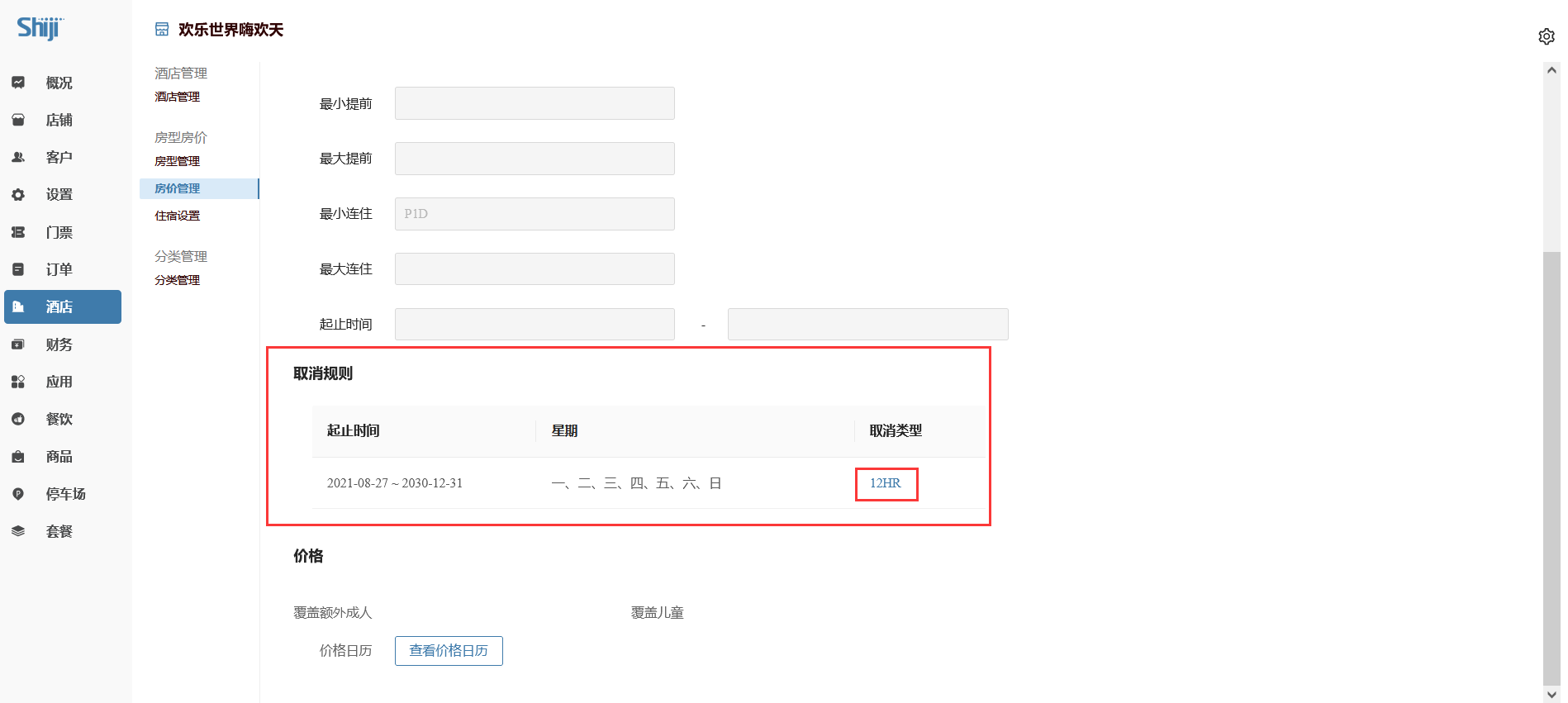Click the 最小提前 input field
This screenshot has height=703, width=1568.
pyautogui.click(x=535, y=103)
